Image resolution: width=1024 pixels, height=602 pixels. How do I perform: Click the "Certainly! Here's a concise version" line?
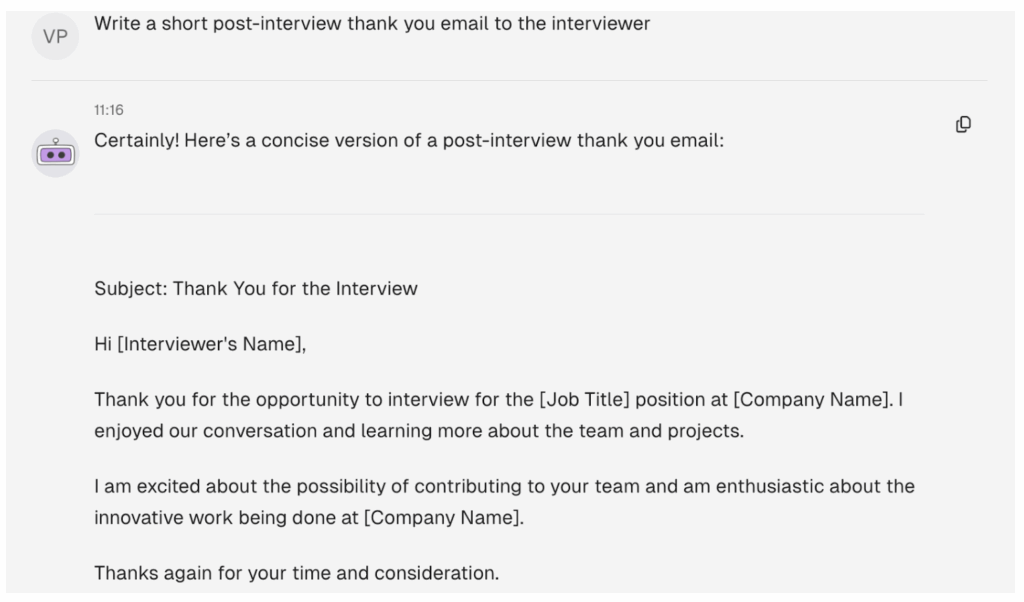click(409, 140)
